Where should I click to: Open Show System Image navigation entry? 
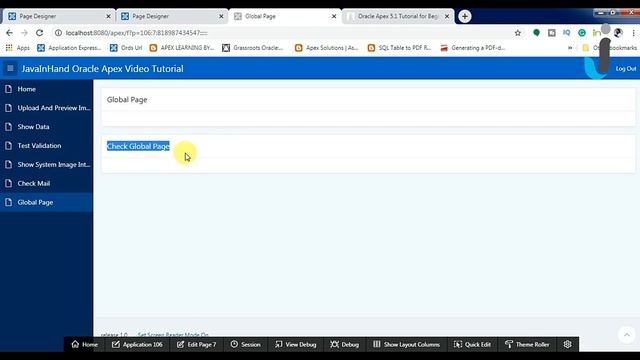pyautogui.click(x=47, y=164)
